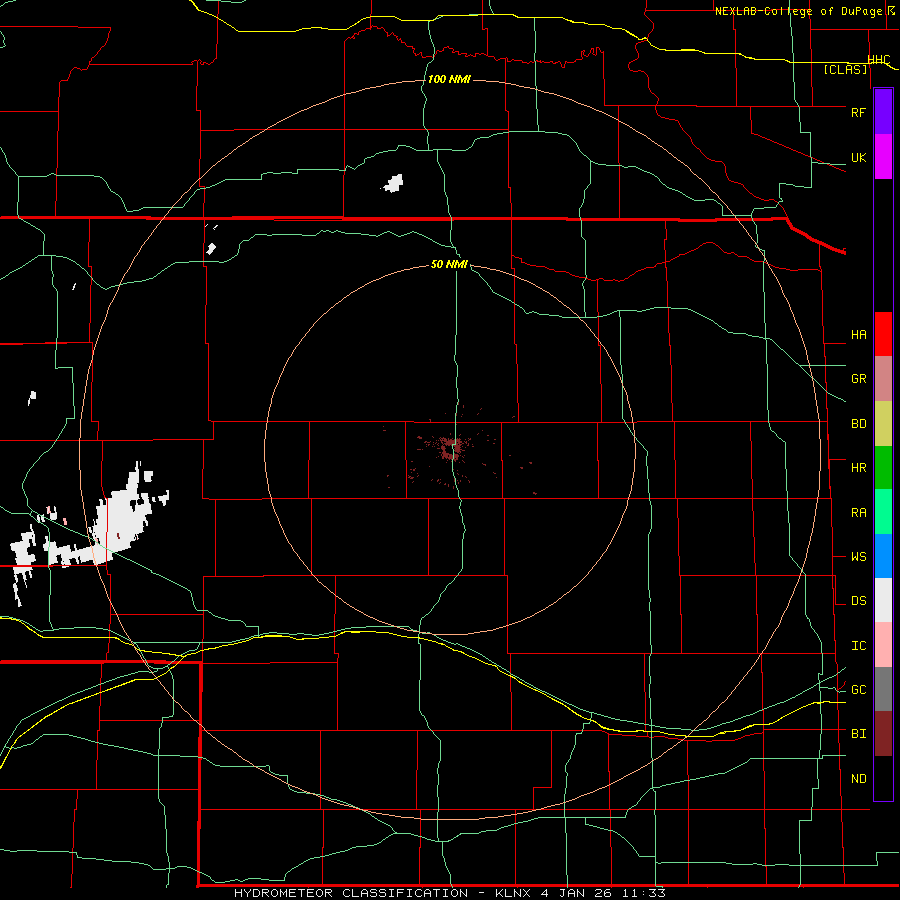The height and width of the screenshot is (900, 900).
Task: Click the IC legend label
Action: point(858,646)
